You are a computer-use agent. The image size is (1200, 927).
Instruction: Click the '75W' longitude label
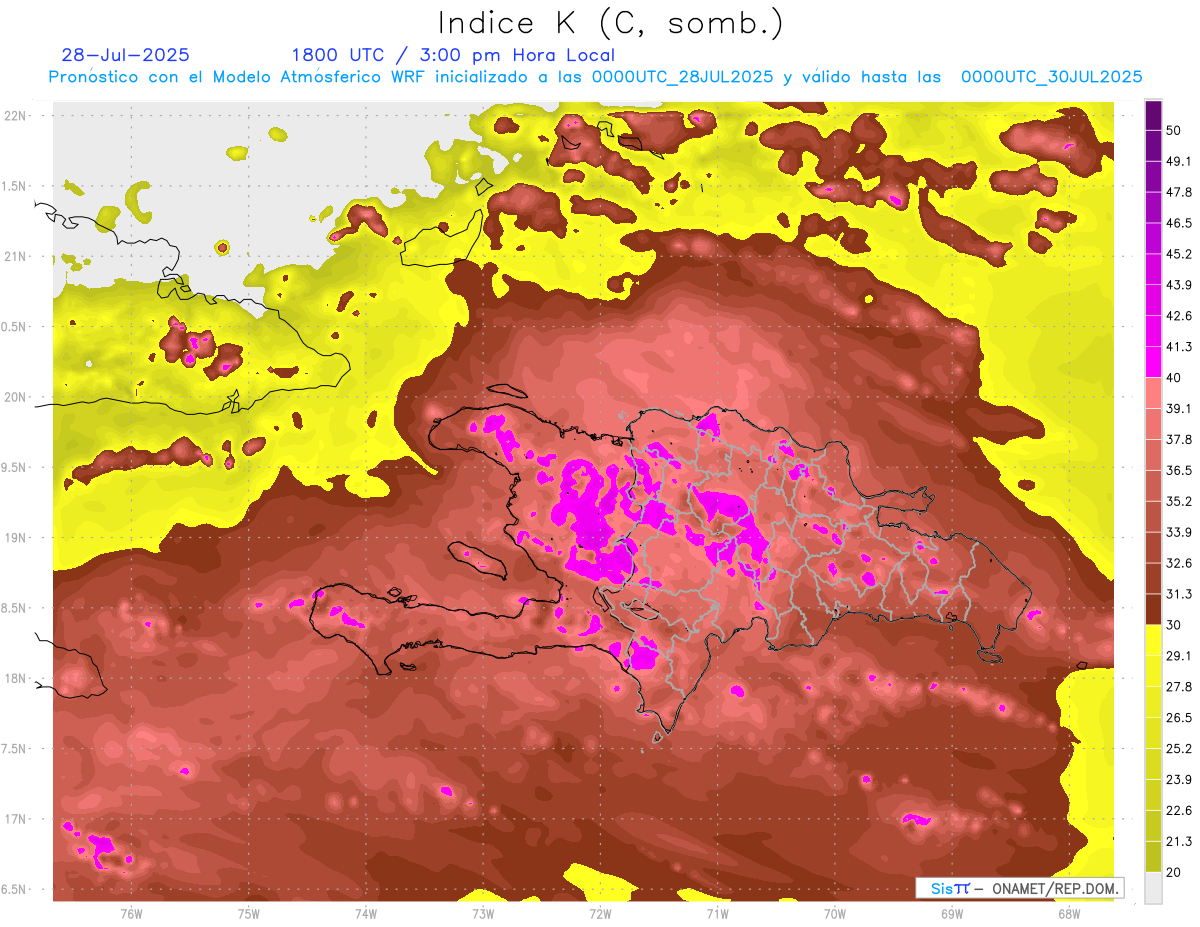(x=249, y=914)
